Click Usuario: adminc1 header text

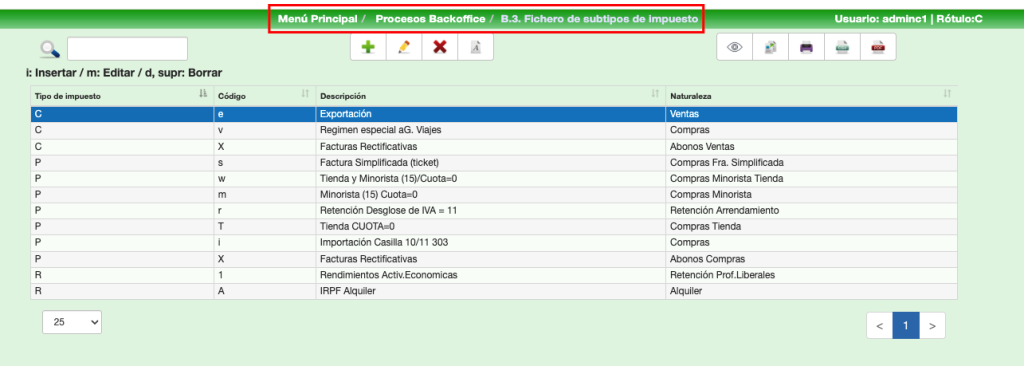point(880,19)
